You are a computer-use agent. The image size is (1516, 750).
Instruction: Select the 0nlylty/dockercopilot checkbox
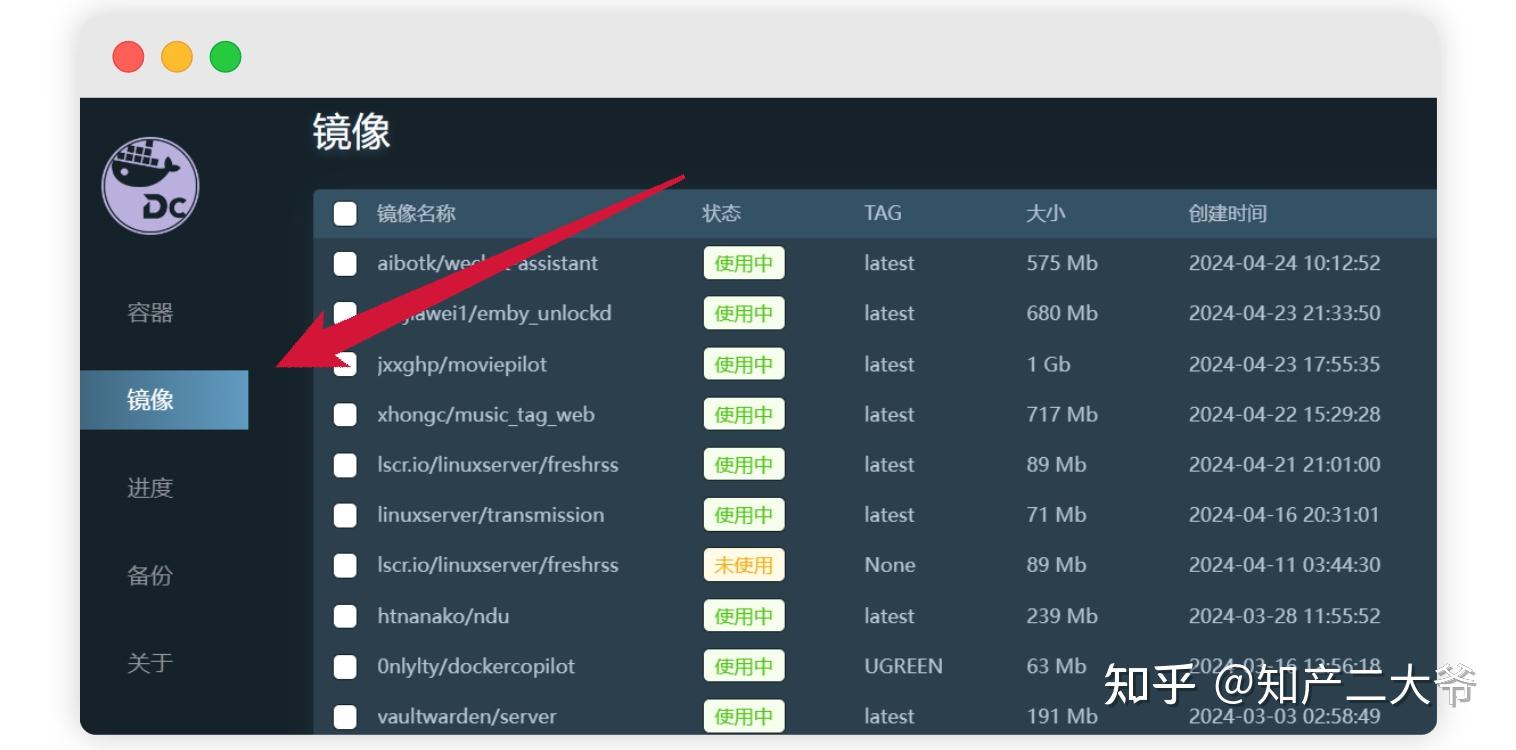click(x=345, y=666)
